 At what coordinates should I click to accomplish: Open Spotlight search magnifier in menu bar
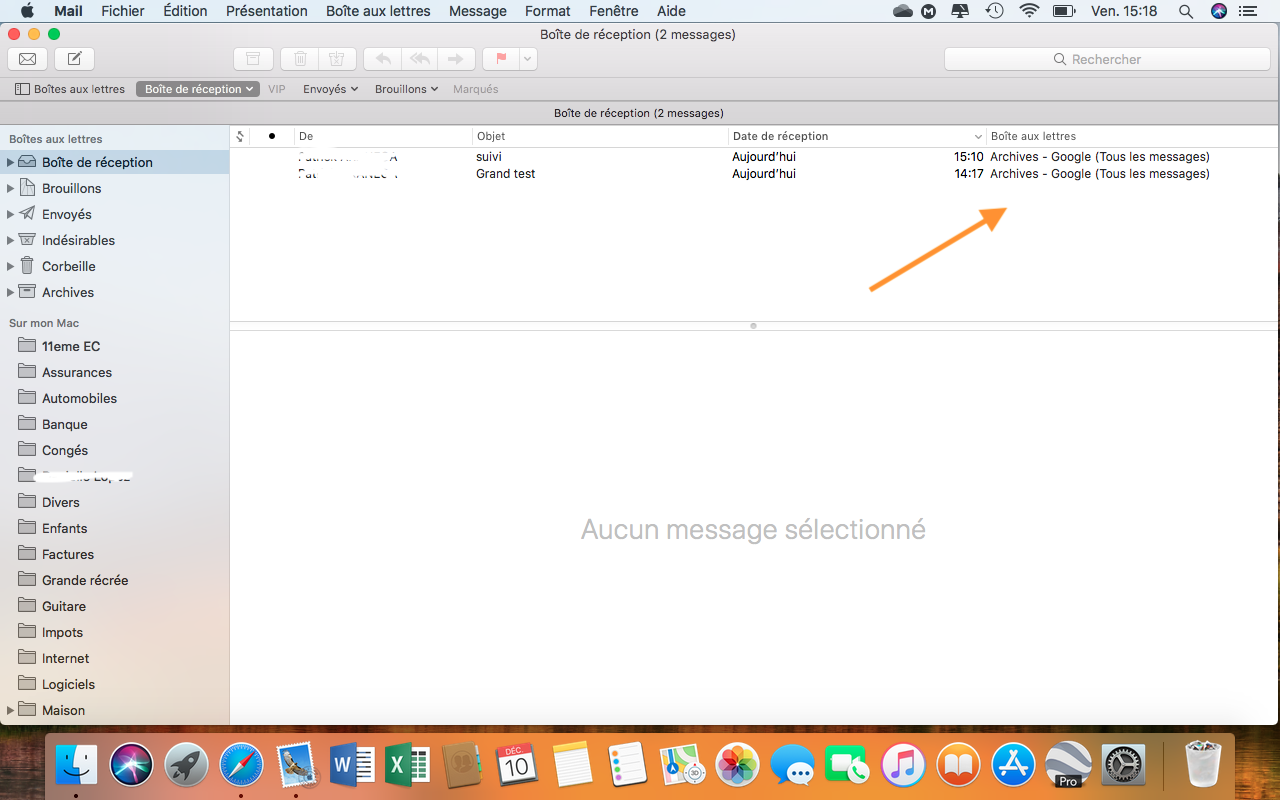1186,11
